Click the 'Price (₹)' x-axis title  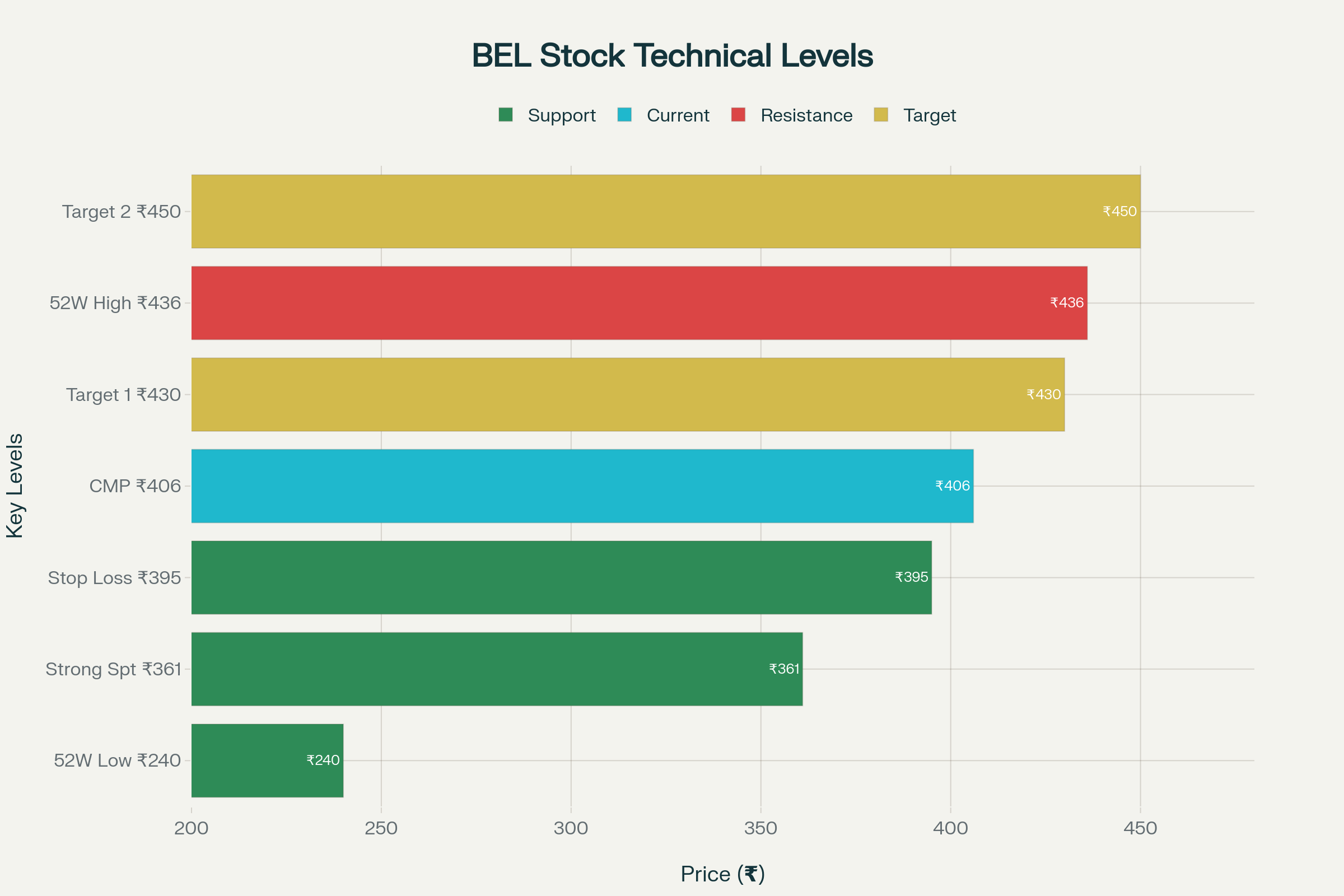click(722, 874)
